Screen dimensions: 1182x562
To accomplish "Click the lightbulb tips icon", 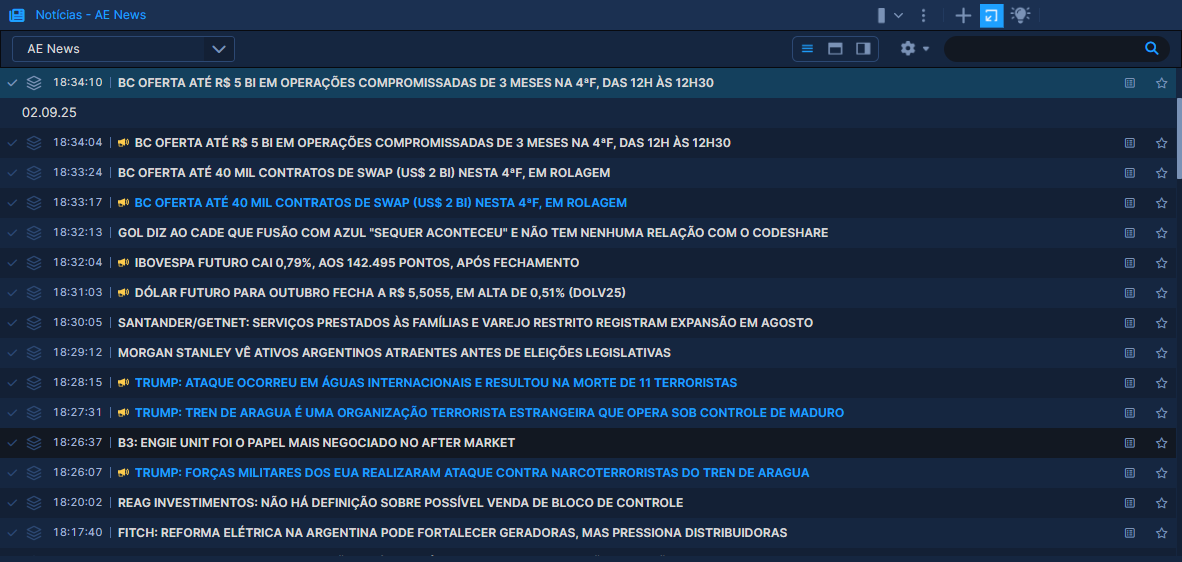I will click(x=1020, y=15).
